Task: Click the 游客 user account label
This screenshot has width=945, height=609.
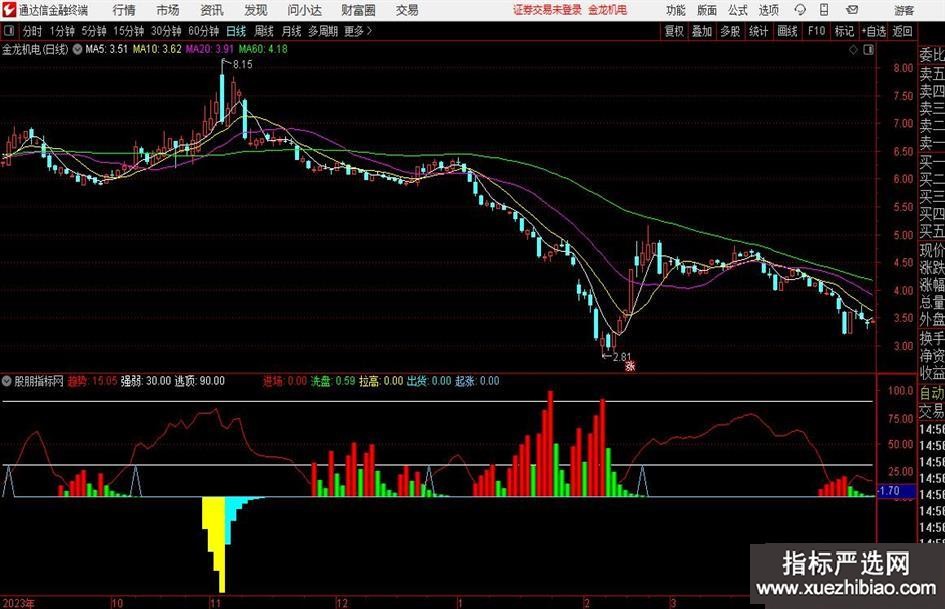Action: pyautogui.click(x=904, y=10)
